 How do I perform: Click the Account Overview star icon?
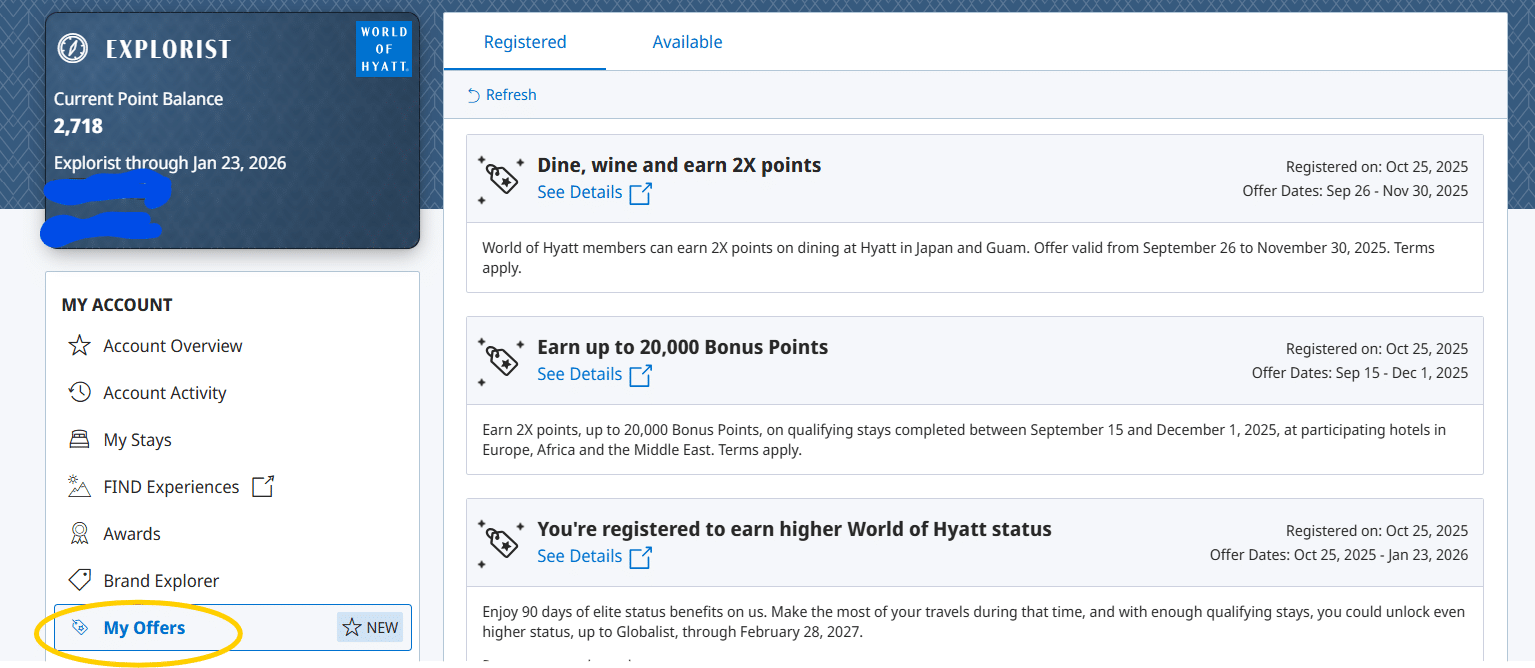[79, 346]
